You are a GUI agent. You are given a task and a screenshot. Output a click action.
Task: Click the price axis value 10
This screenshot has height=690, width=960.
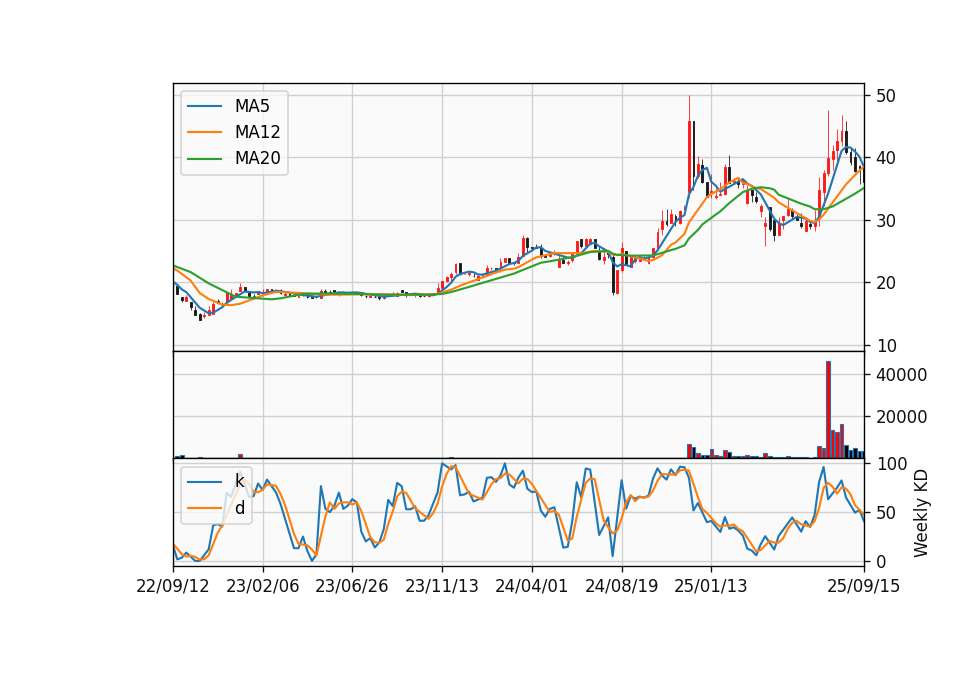click(x=886, y=346)
